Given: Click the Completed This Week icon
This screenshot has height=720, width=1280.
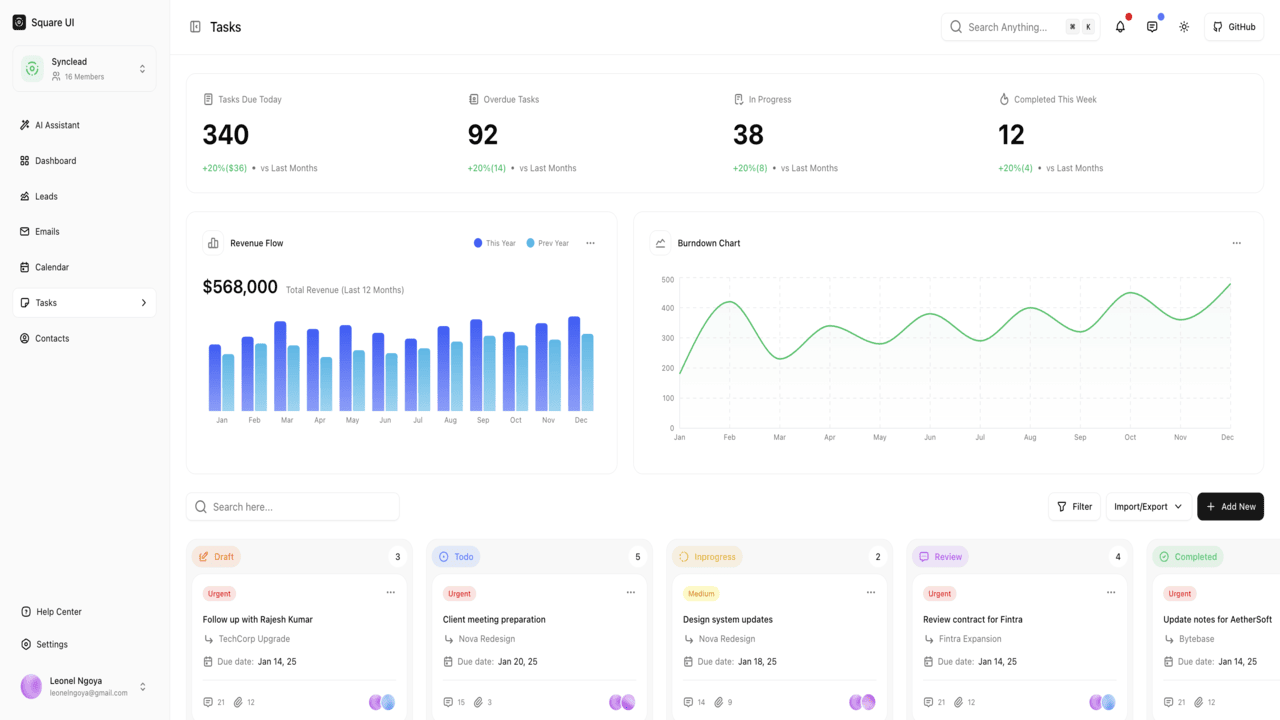Looking at the screenshot, I should coord(1004,99).
